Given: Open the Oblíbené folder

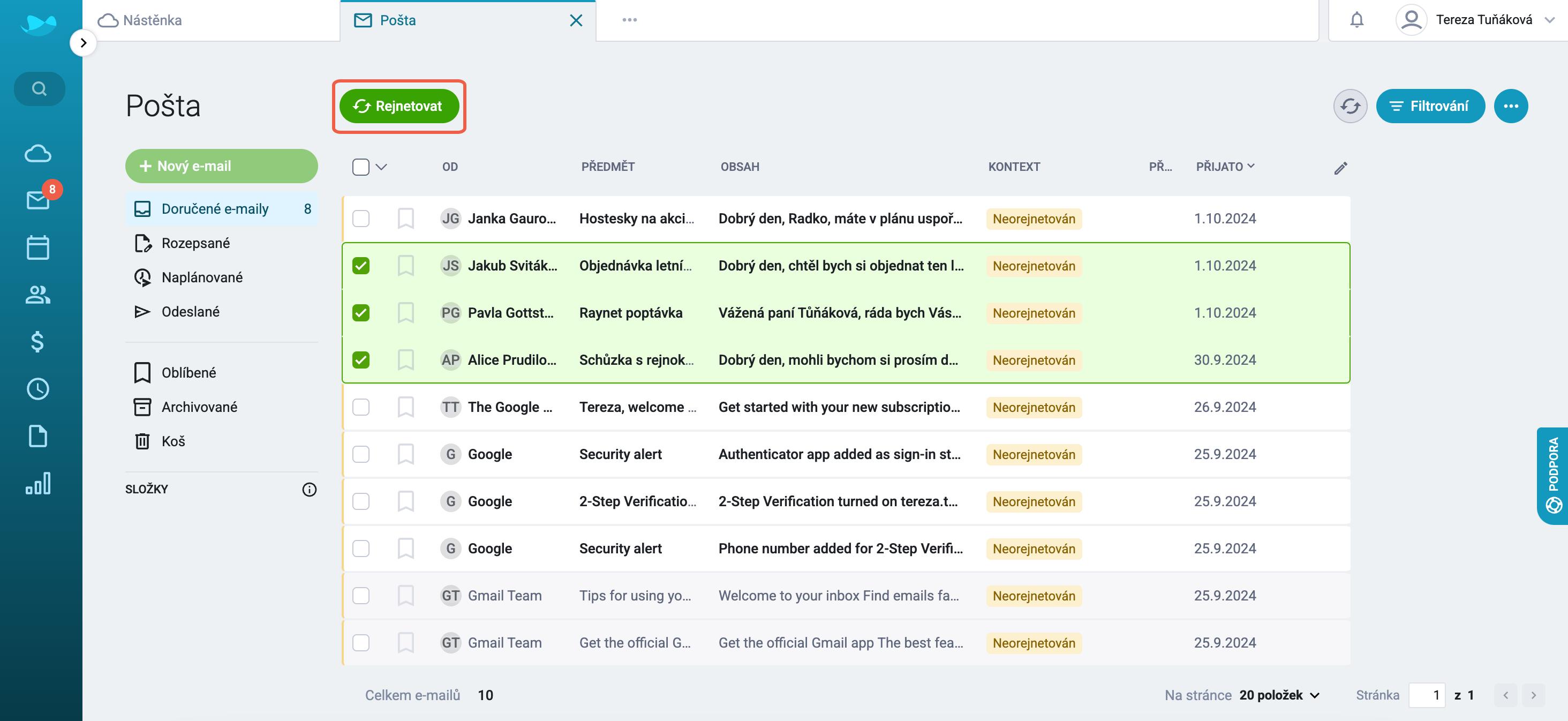Looking at the screenshot, I should 222,373.
